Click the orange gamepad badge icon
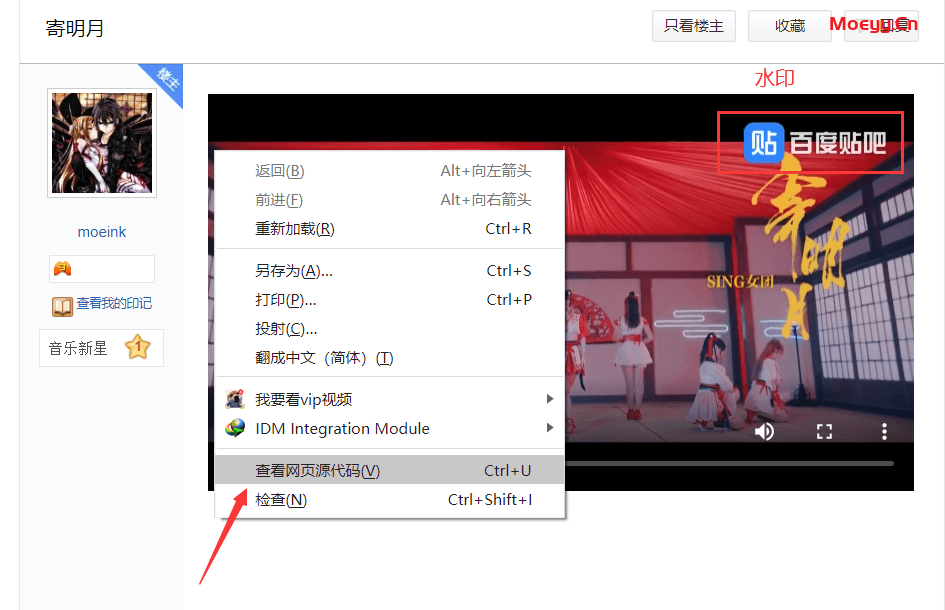The height and width of the screenshot is (610, 945). pyautogui.click(x=62, y=269)
